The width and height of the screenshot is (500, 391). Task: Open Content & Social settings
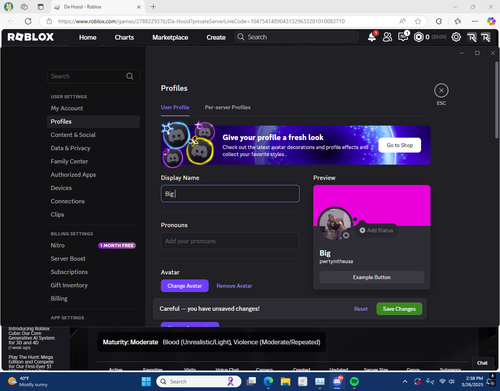[93, 135]
